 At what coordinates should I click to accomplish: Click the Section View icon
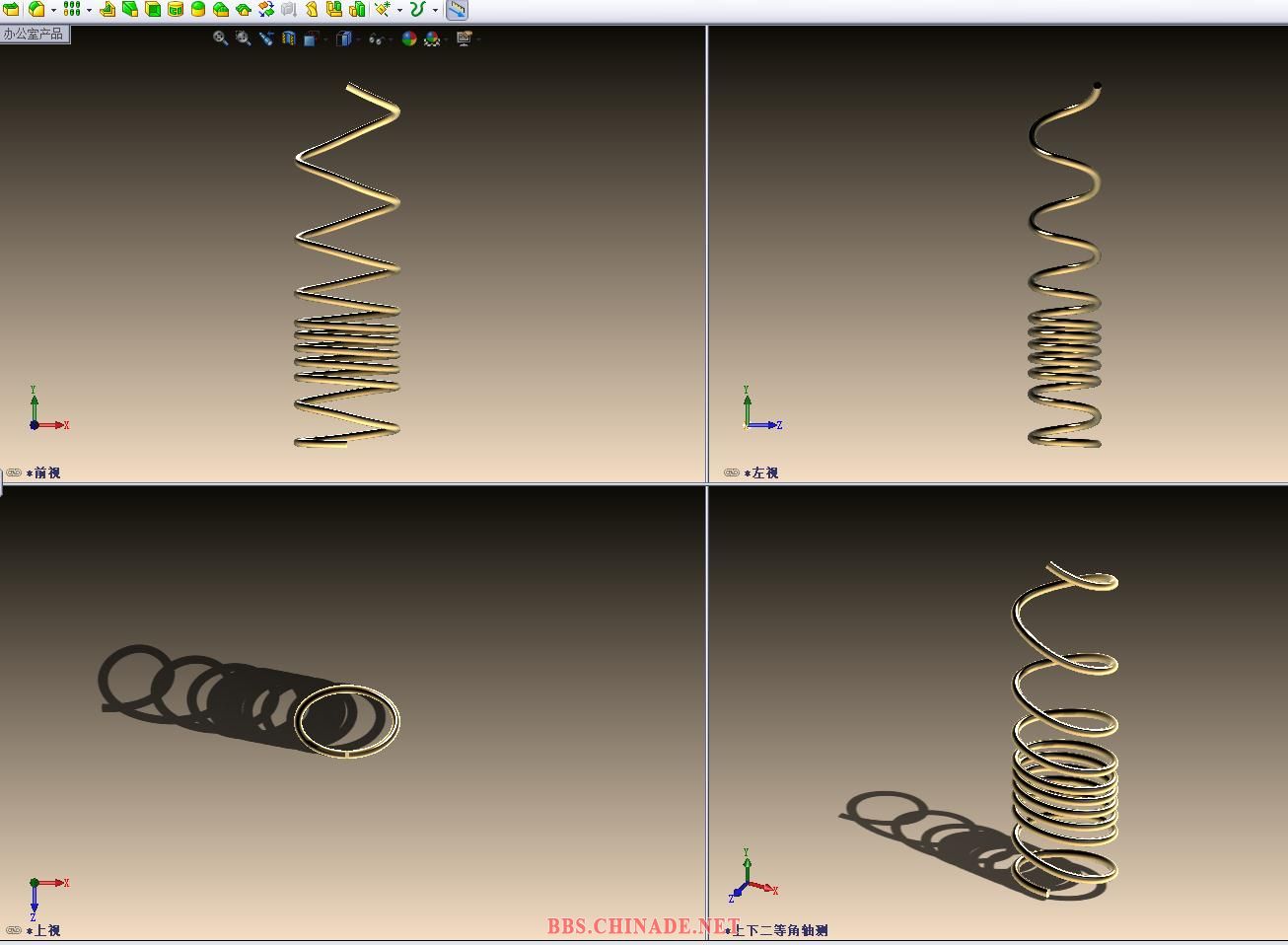click(288, 38)
